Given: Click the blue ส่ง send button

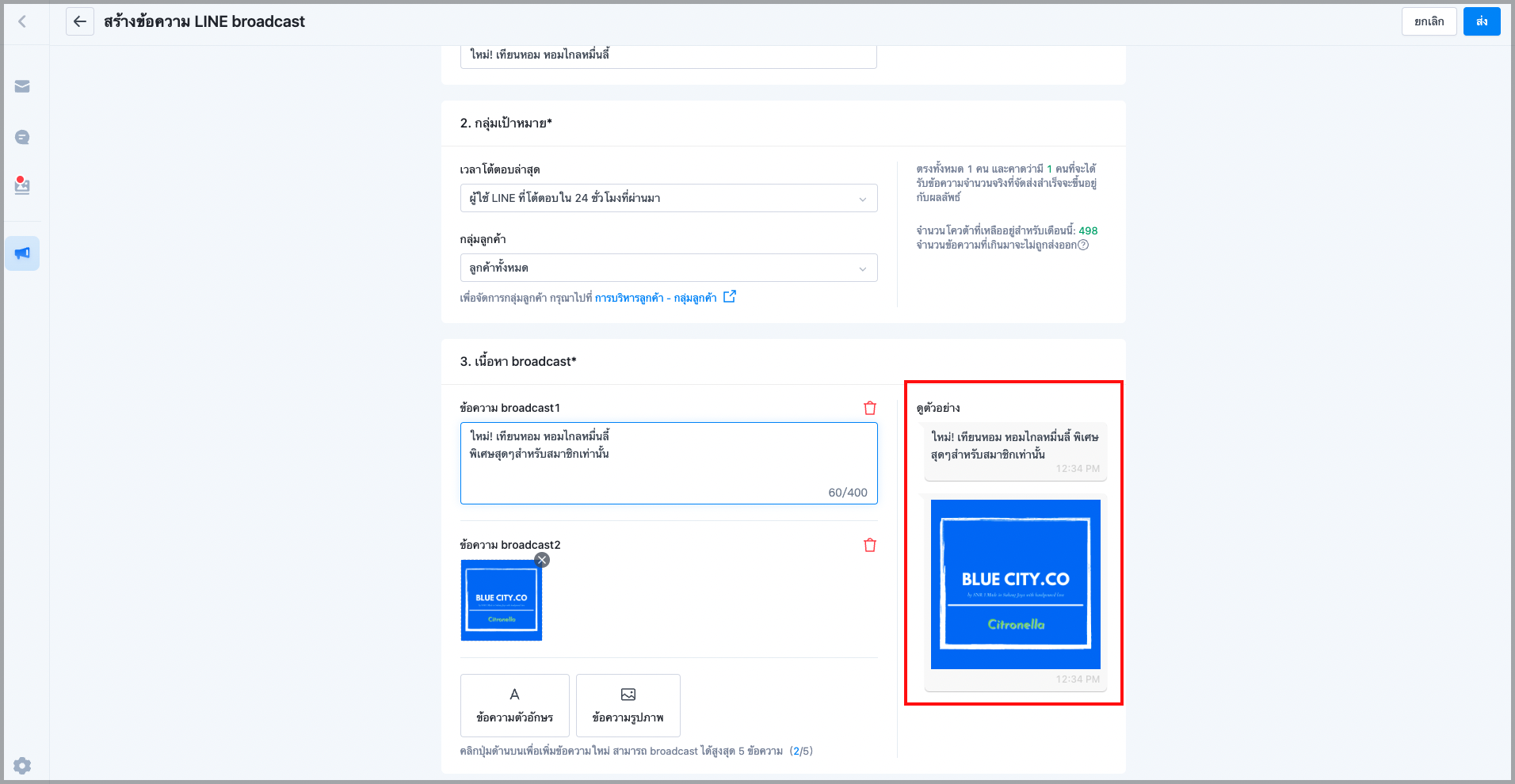Looking at the screenshot, I should 1482,21.
